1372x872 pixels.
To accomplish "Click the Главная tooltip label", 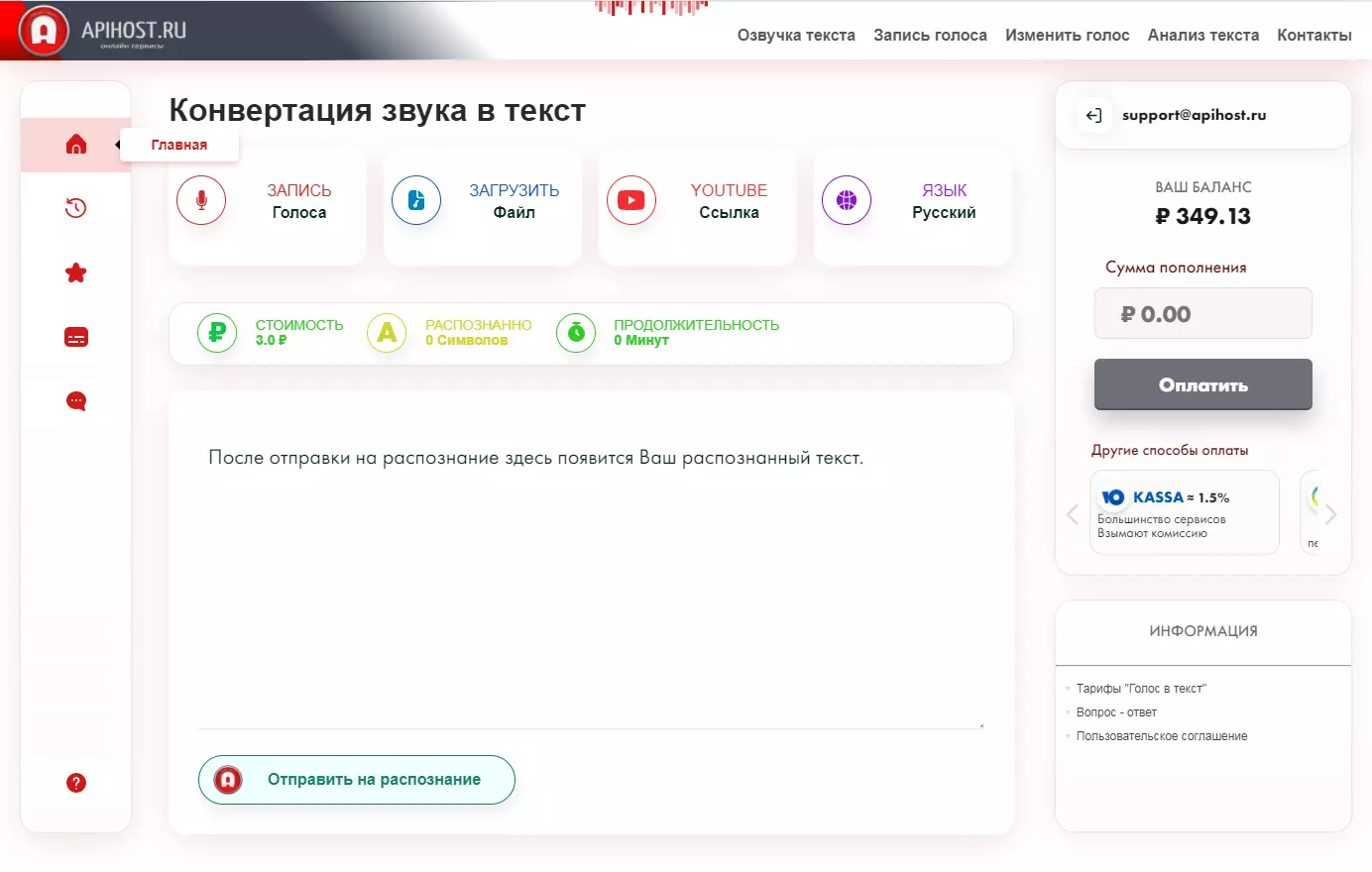I will pos(179,145).
